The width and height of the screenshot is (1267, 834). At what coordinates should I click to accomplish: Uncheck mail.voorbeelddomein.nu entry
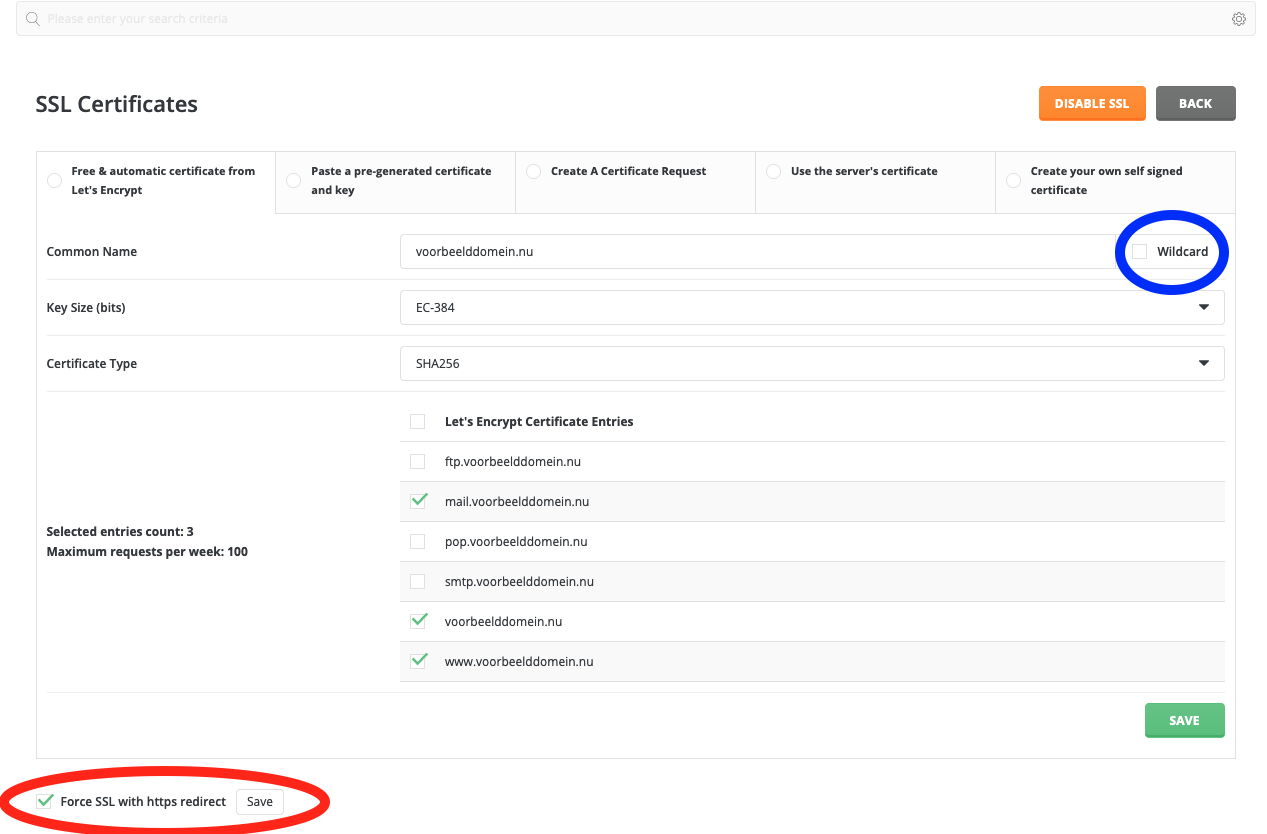(x=418, y=501)
